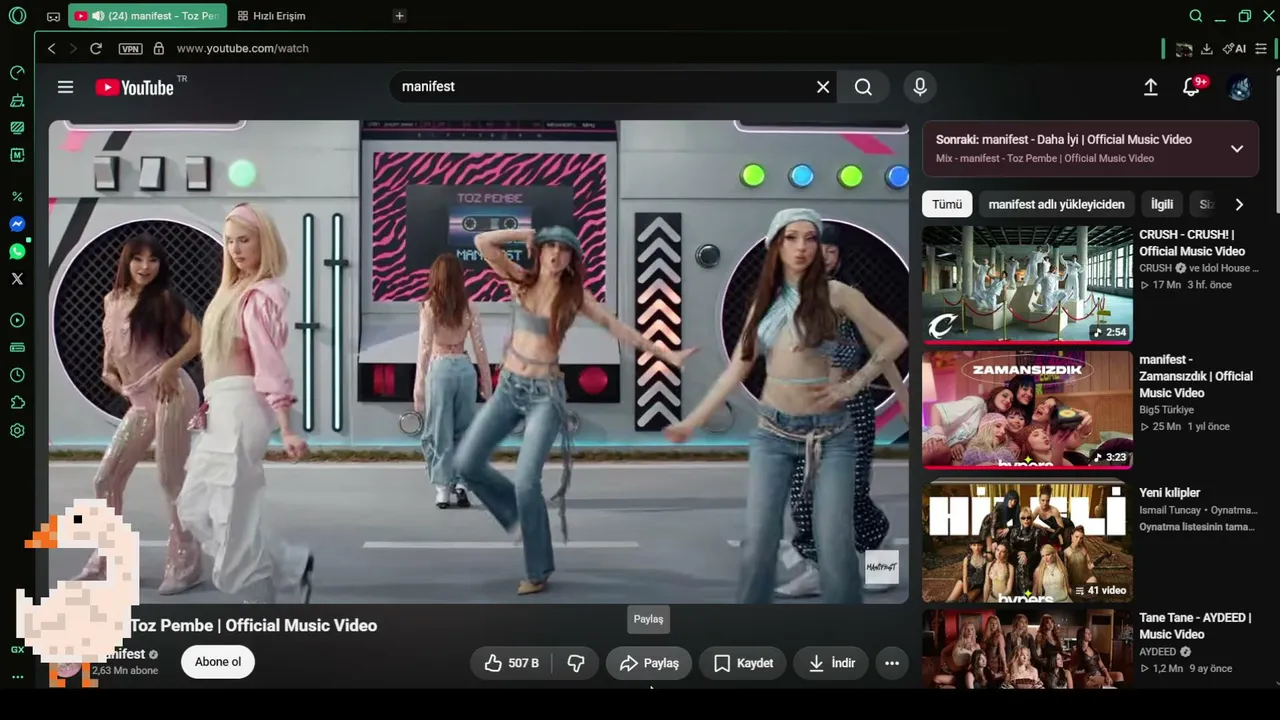Select the Tümü filter chip
This screenshot has width=1280, height=720.
(947, 204)
